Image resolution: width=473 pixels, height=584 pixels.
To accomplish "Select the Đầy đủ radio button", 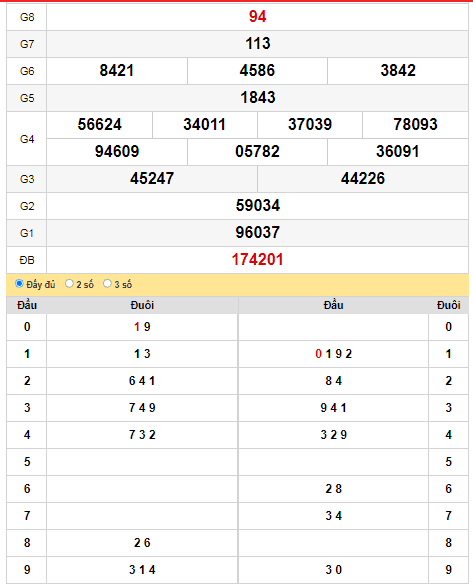I will (x=19, y=284).
